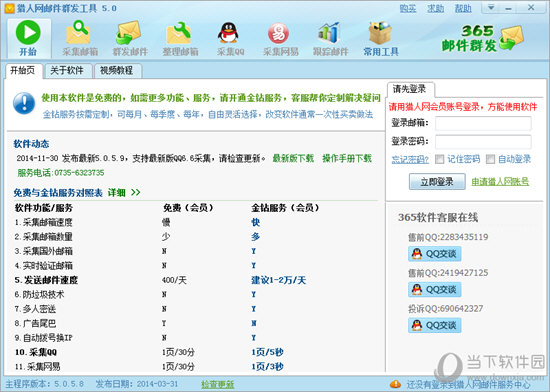550x392 pixels.
Task: Click the 立即登录 button
Action: 437,182
